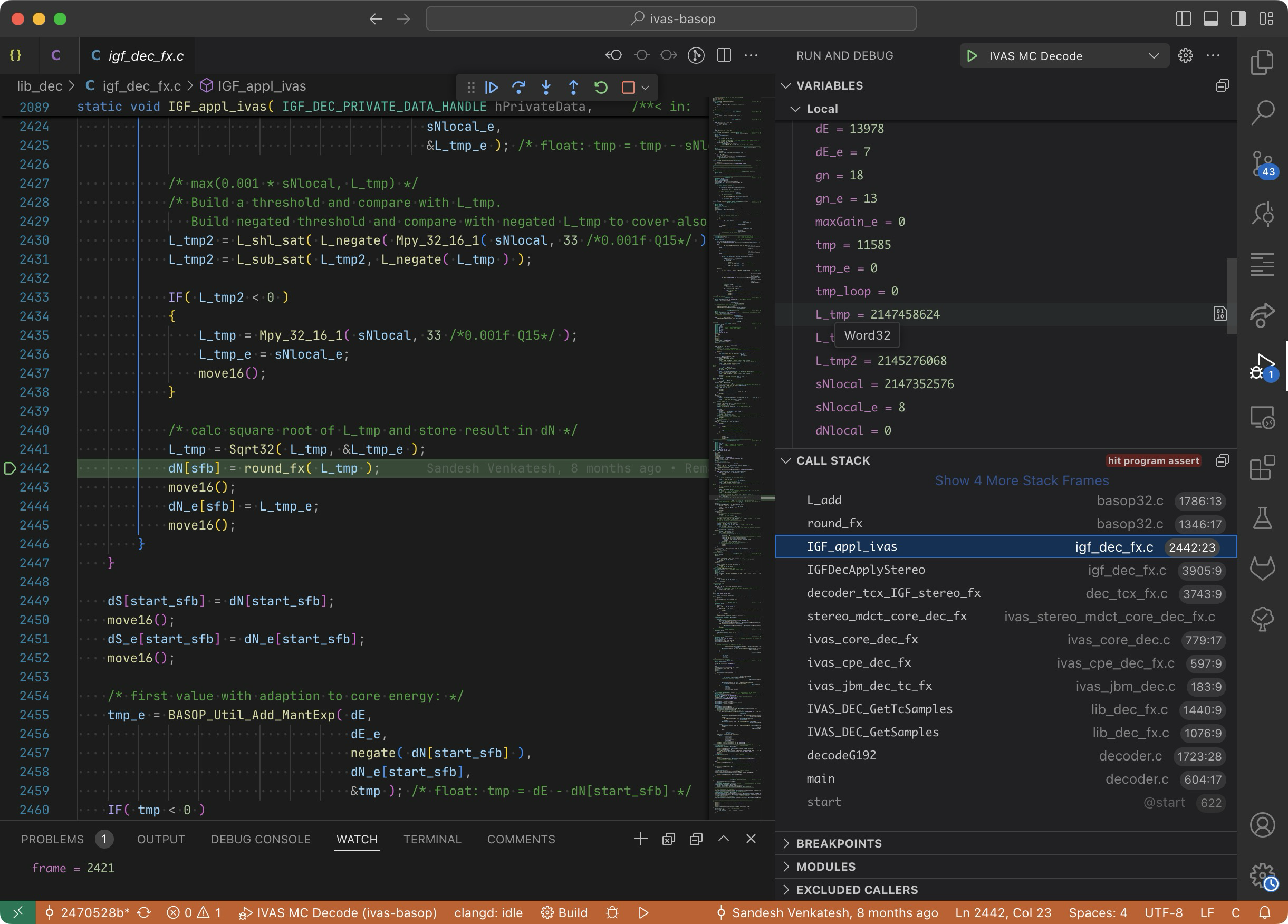Click the Step Into debug icon
This screenshot has width=1288, height=924.
pyautogui.click(x=546, y=88)
